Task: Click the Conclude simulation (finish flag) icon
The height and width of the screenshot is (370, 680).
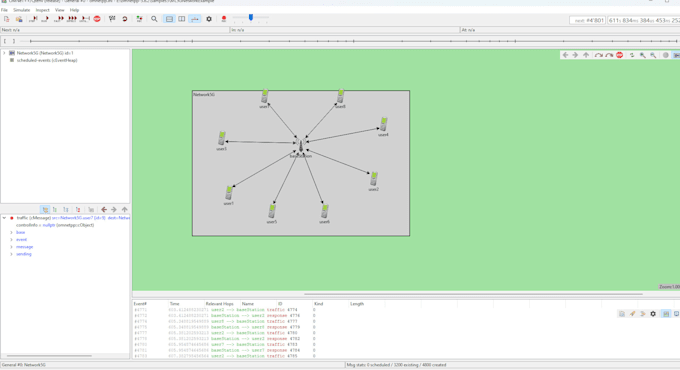Action: pos(112,19)
